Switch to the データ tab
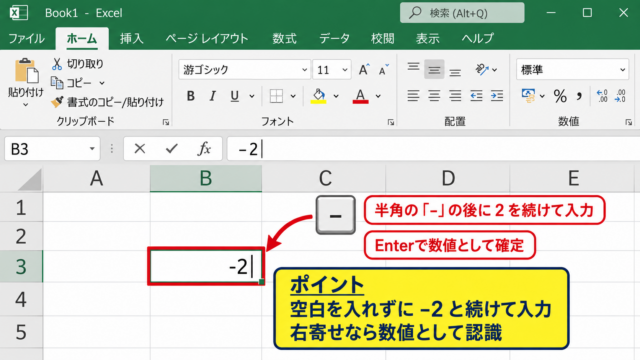 tap(334, 39)
